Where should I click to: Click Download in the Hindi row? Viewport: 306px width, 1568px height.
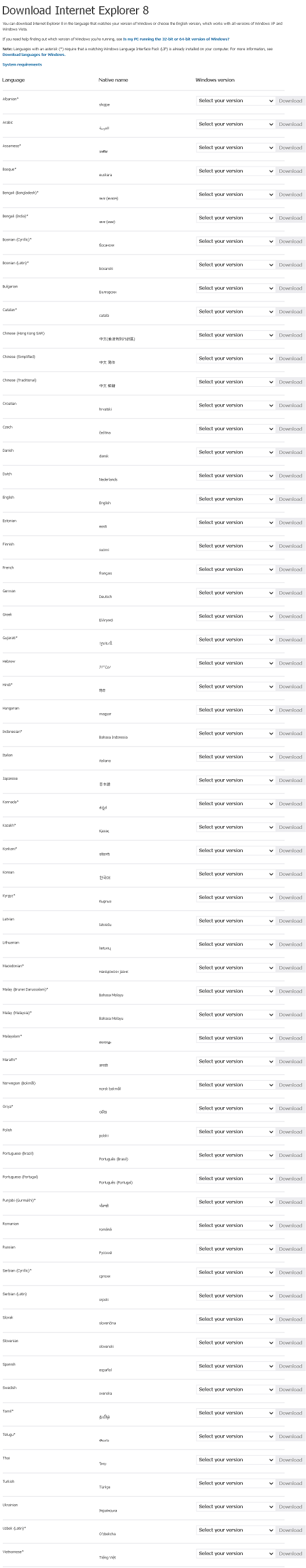pos(290,687)
